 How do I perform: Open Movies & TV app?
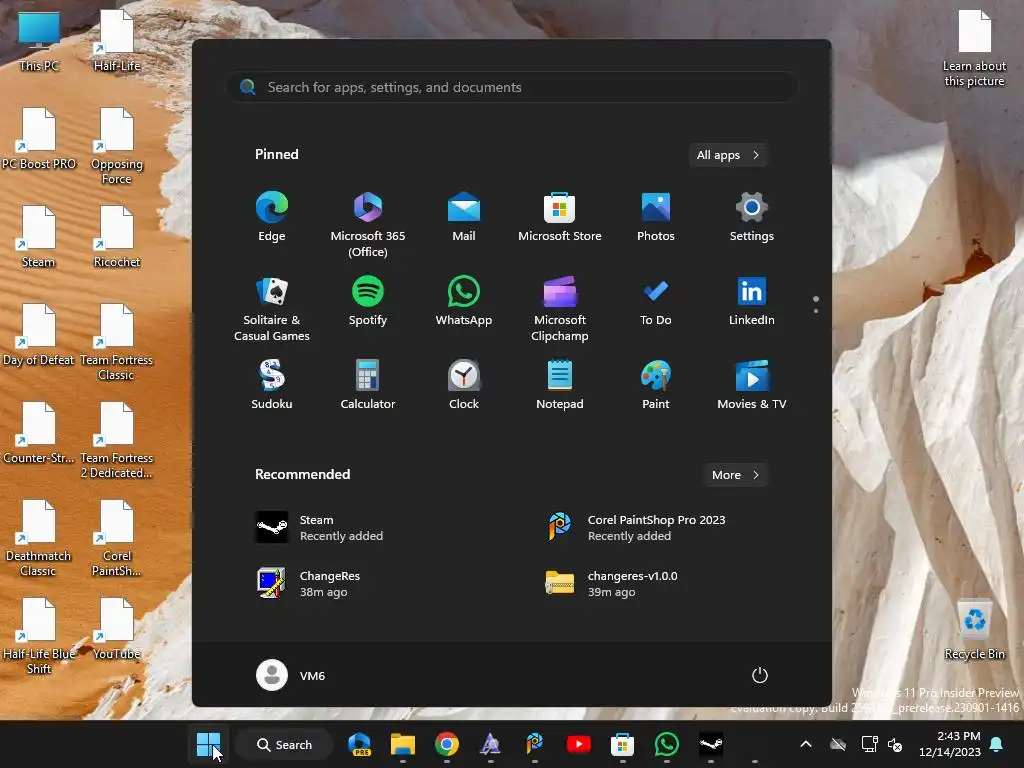[752, 385]
